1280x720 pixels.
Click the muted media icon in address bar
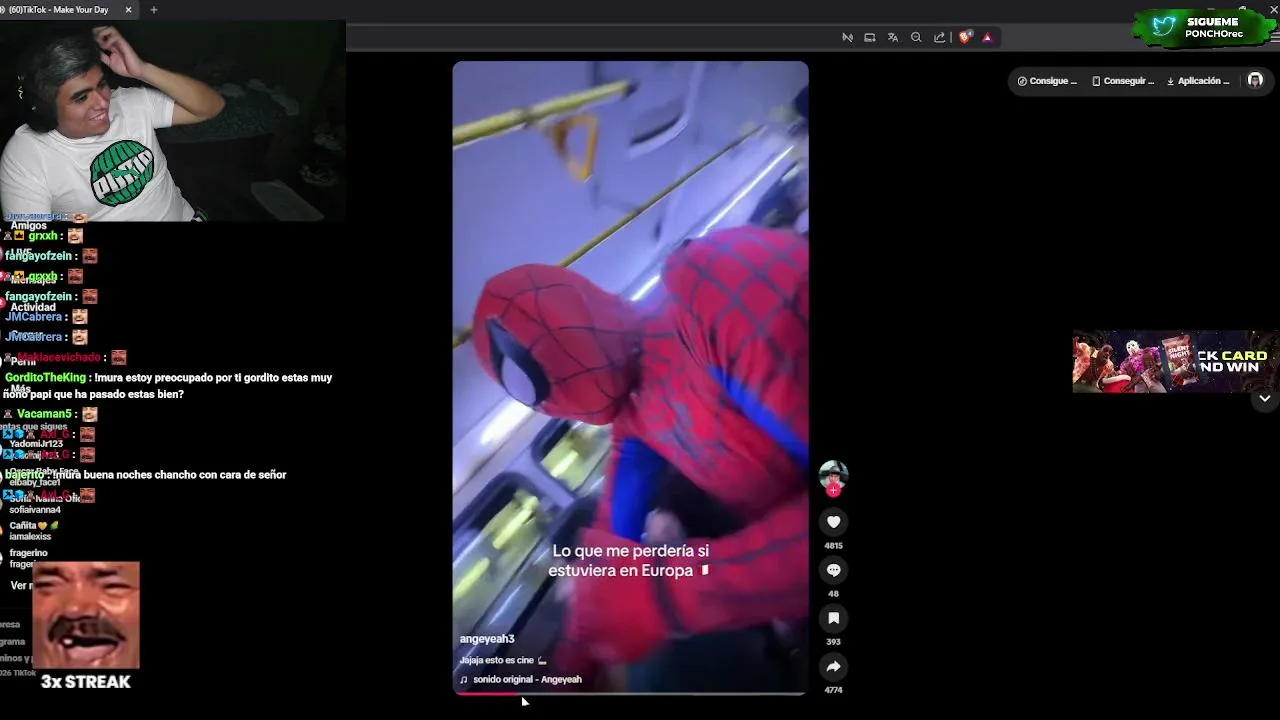coord(847,37)
